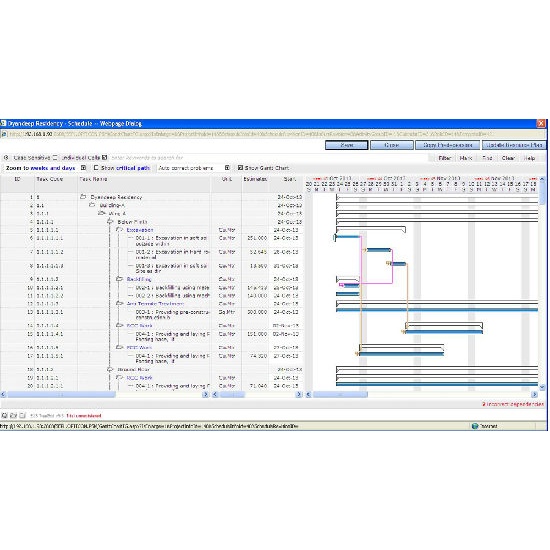Select the Help menu item
This screenshot has width=550, height=550.
click(x=529, y=158)
